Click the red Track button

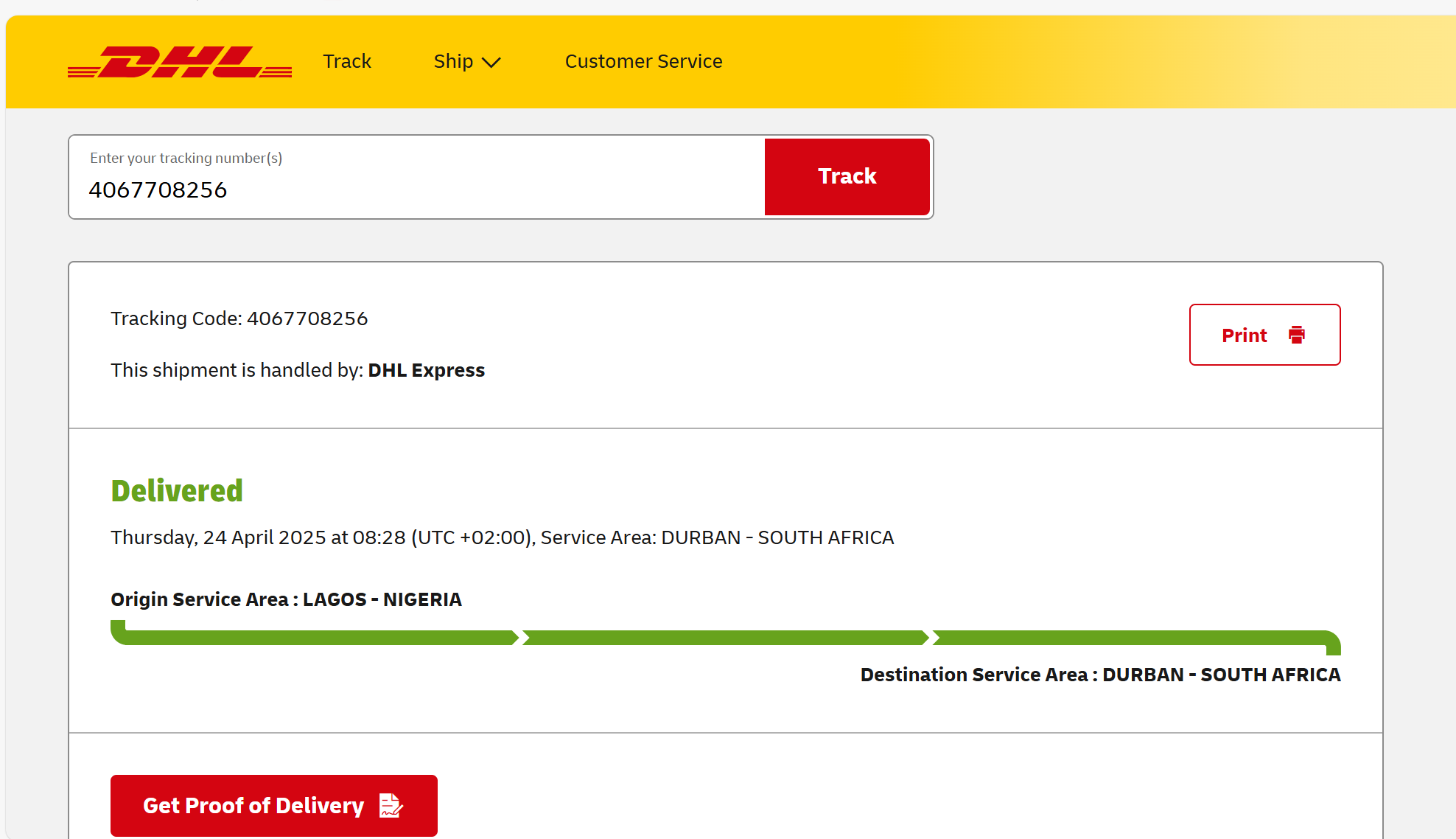tap(847, 177)
